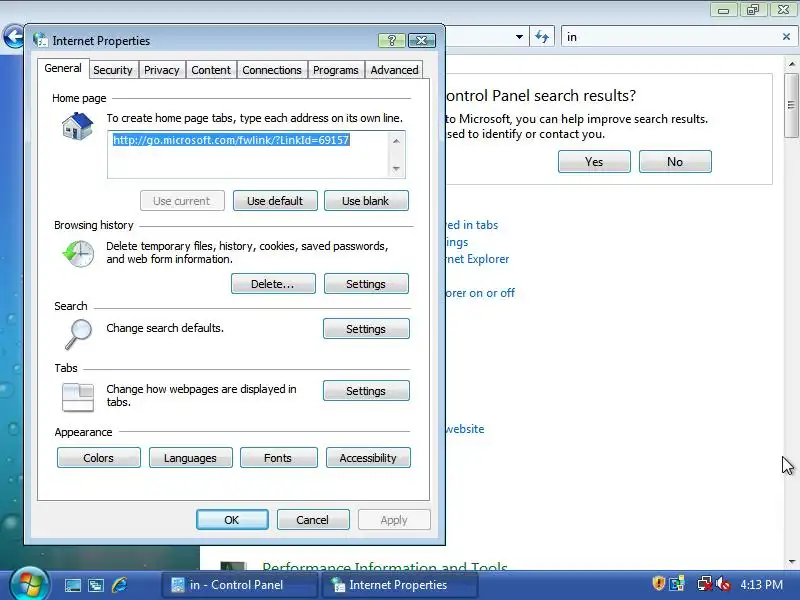The image size is (800, 600).
Task: Click the Internet Properties title bar icon
Action: (40, 40)
